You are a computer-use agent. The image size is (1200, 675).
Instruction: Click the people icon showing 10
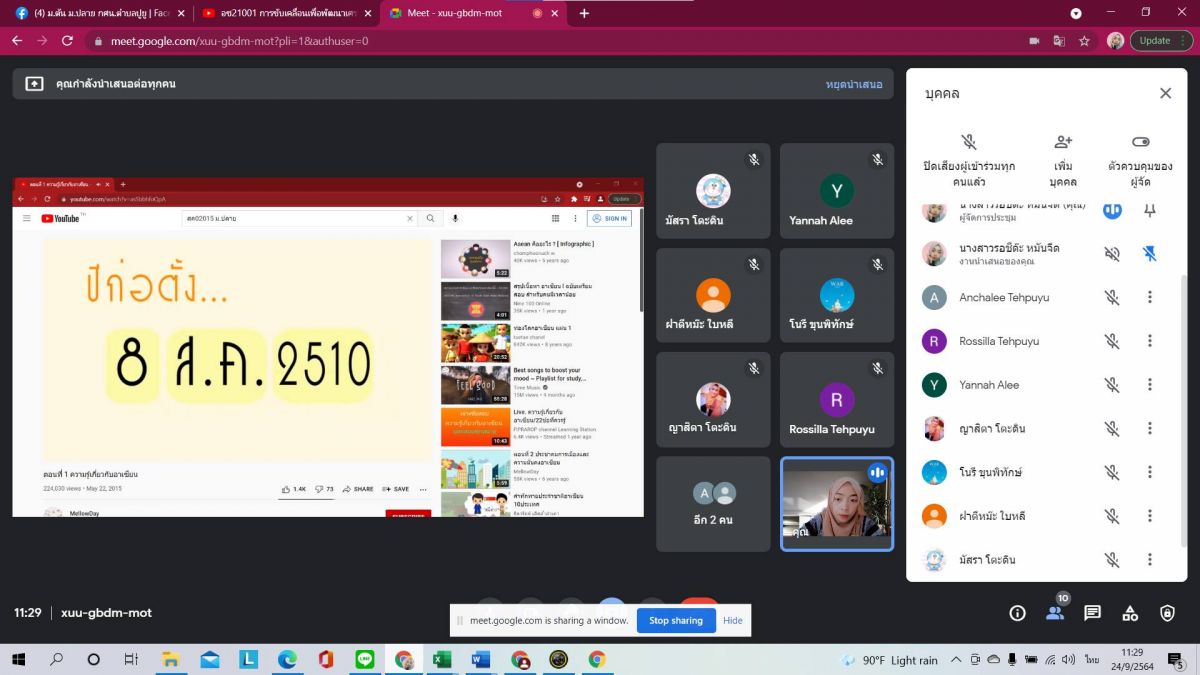coord(1055,613)
